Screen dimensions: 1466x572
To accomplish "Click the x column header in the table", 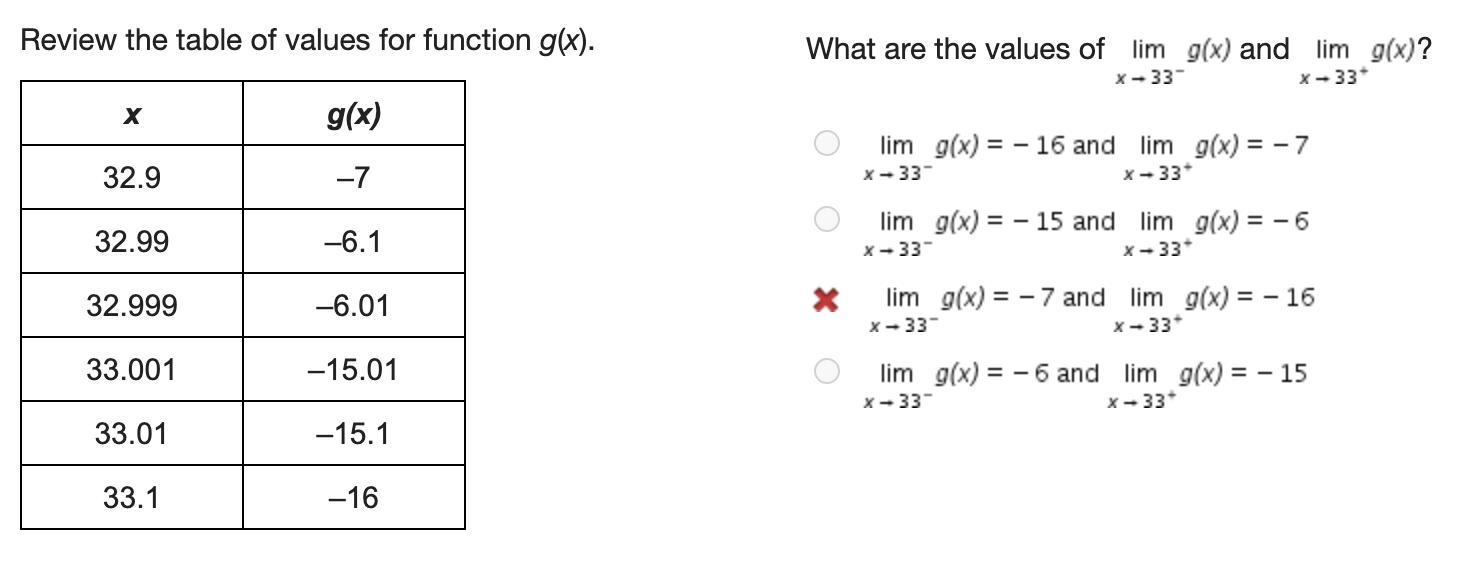I will tap(131, 114).
